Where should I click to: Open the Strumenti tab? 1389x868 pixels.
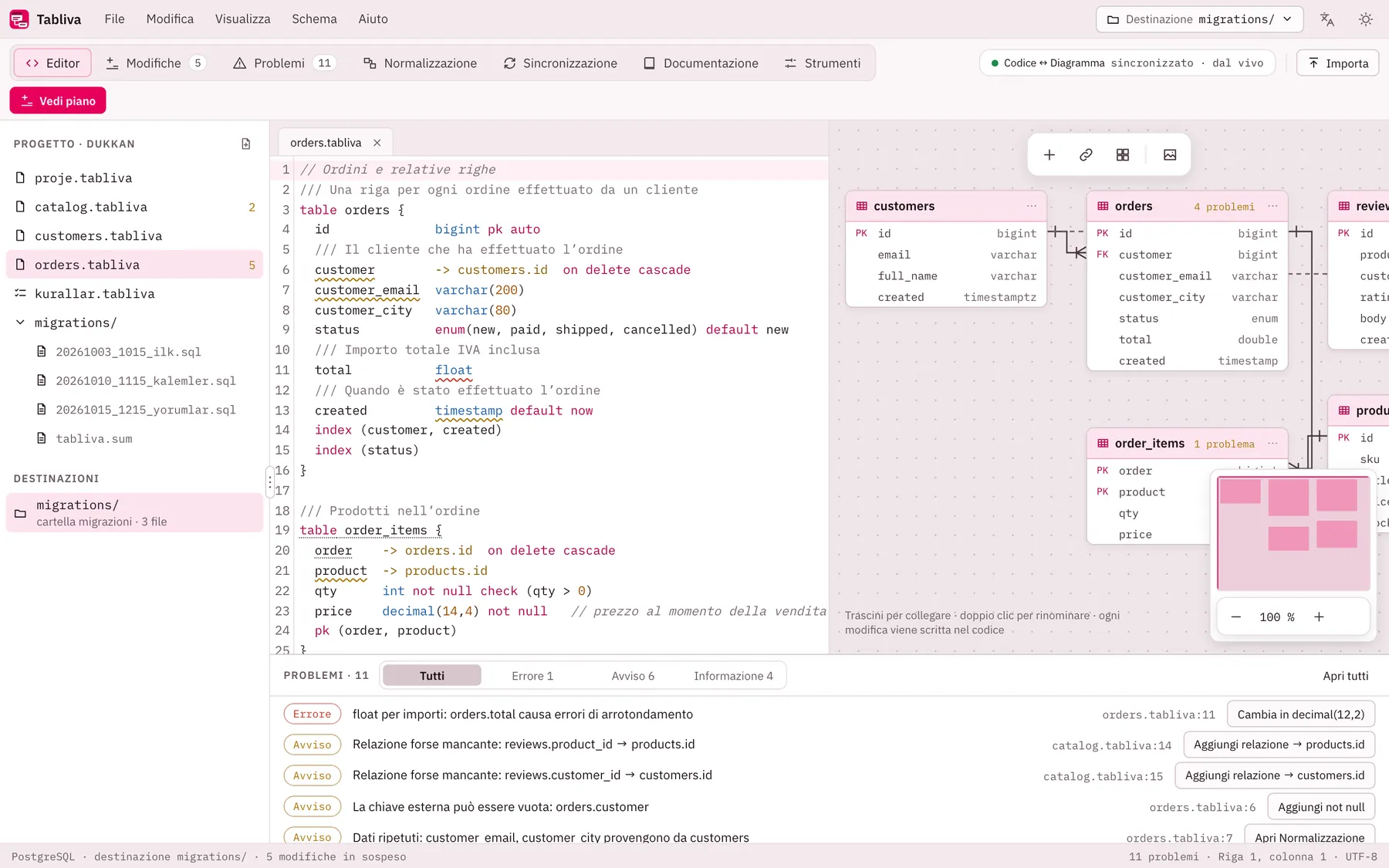823,63
